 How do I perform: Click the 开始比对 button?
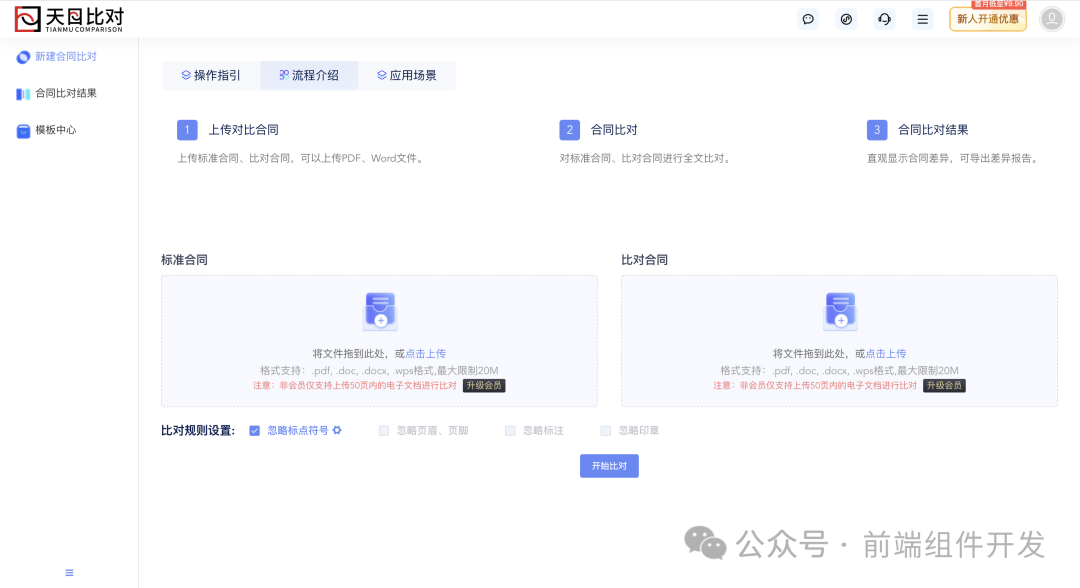tap(609, 466)
